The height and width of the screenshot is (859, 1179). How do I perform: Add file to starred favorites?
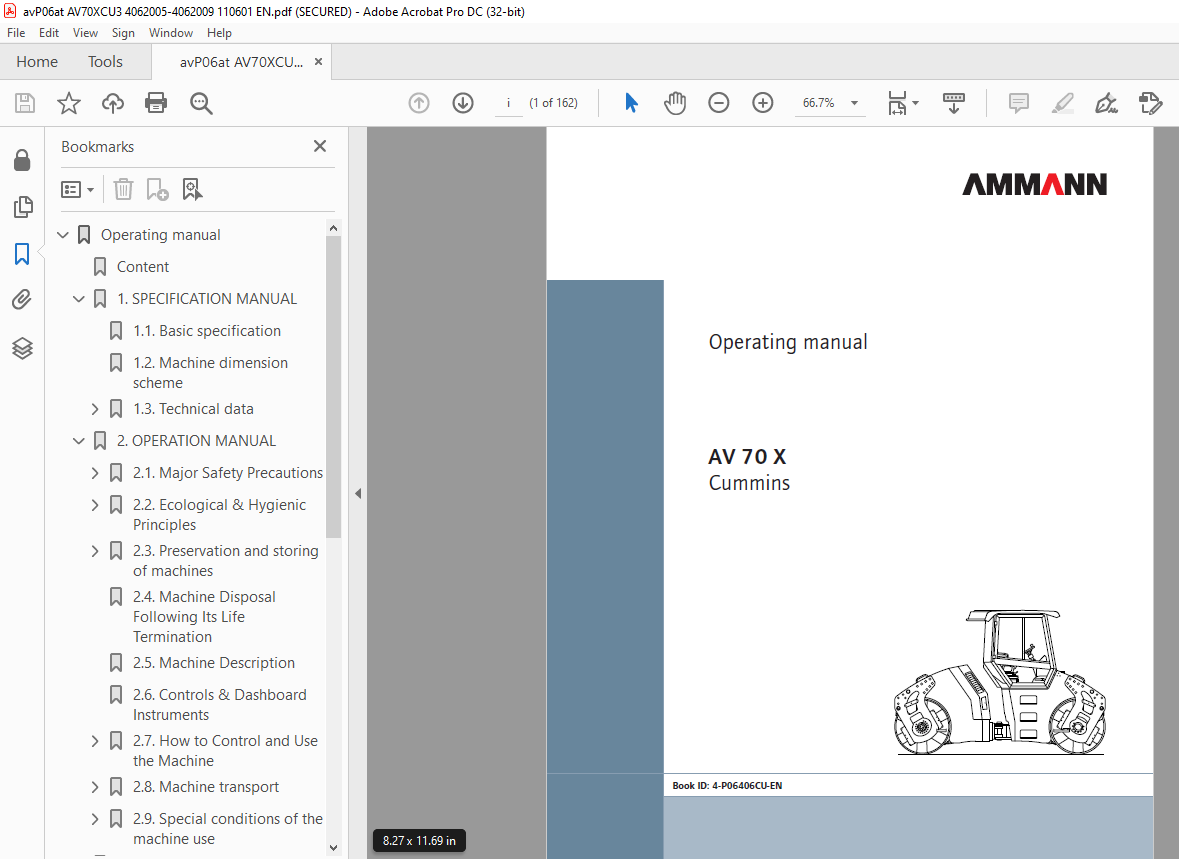click(x=68, y=103)
